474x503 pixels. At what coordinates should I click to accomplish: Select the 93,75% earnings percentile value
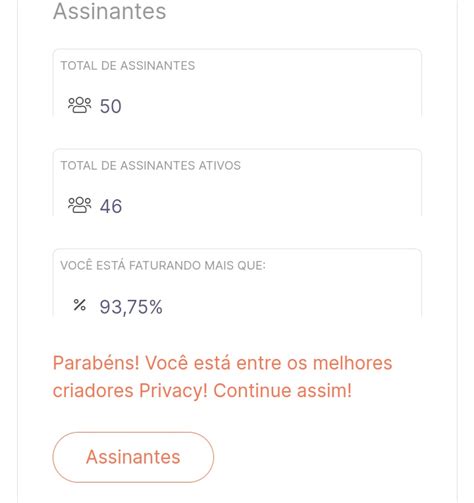pos(131,307)
